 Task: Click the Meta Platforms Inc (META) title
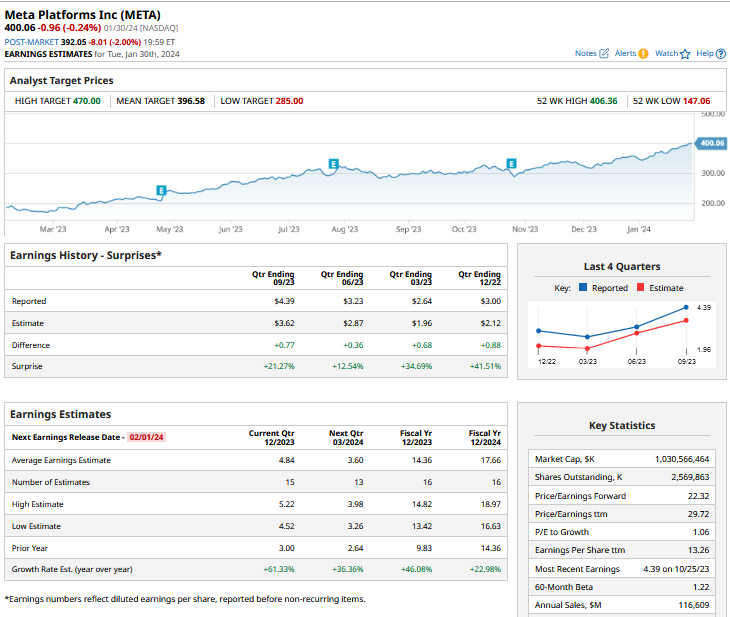(x=83, y=14)
